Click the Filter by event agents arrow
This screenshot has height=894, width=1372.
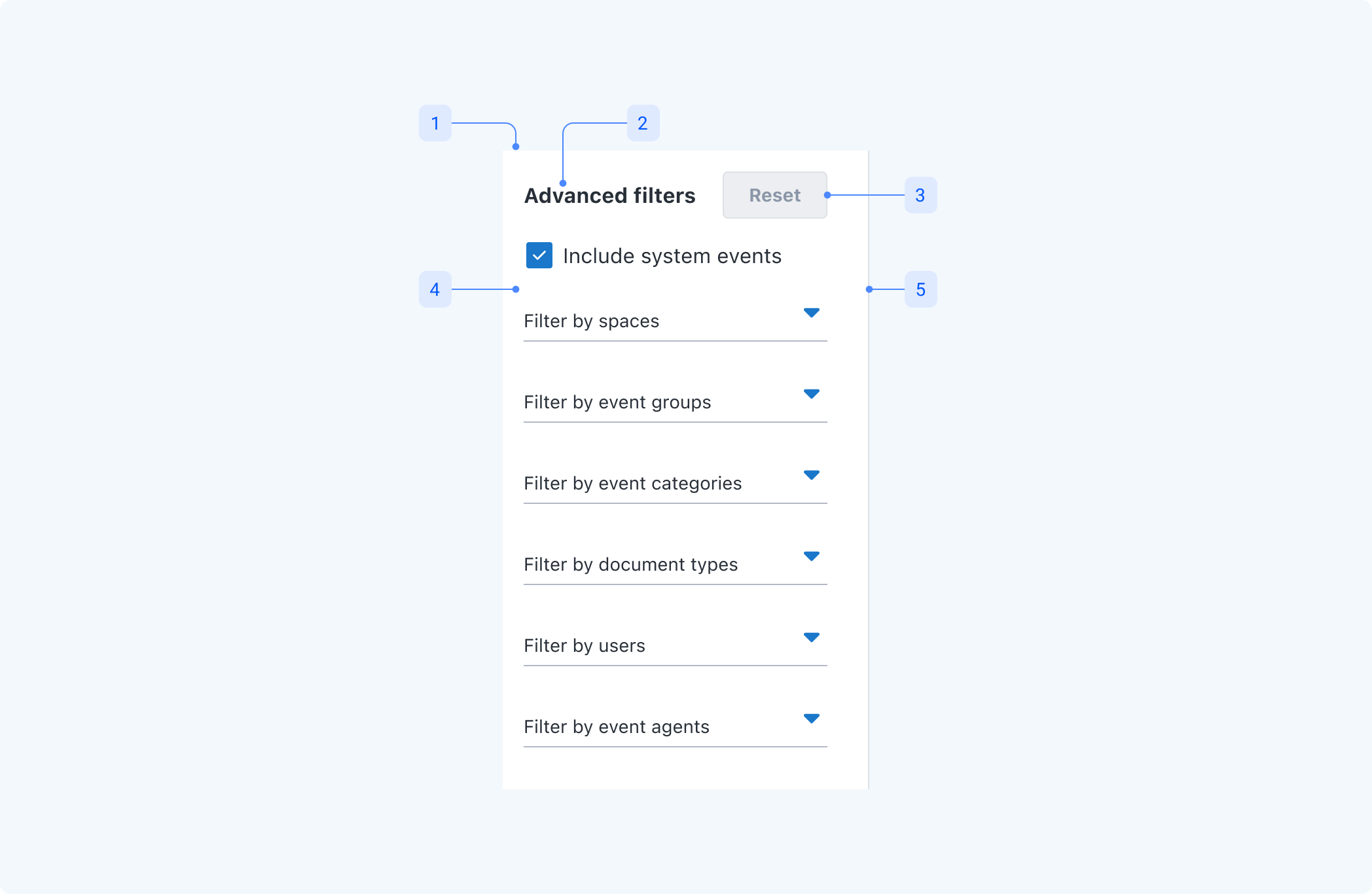pyautogui.click(x=811, y=719)
